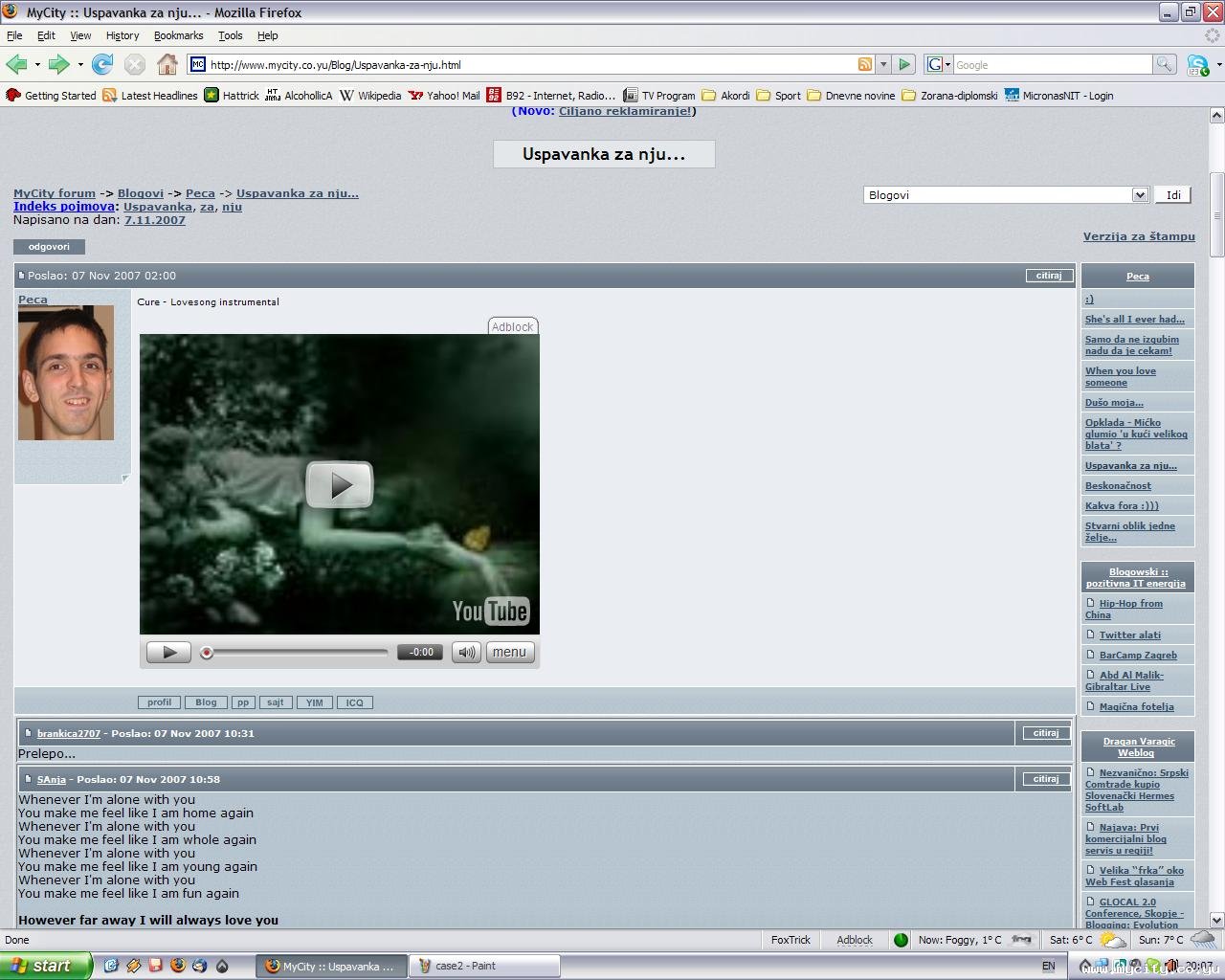
Task: Click the large play overlay on the video
Action: click(340, 484)
